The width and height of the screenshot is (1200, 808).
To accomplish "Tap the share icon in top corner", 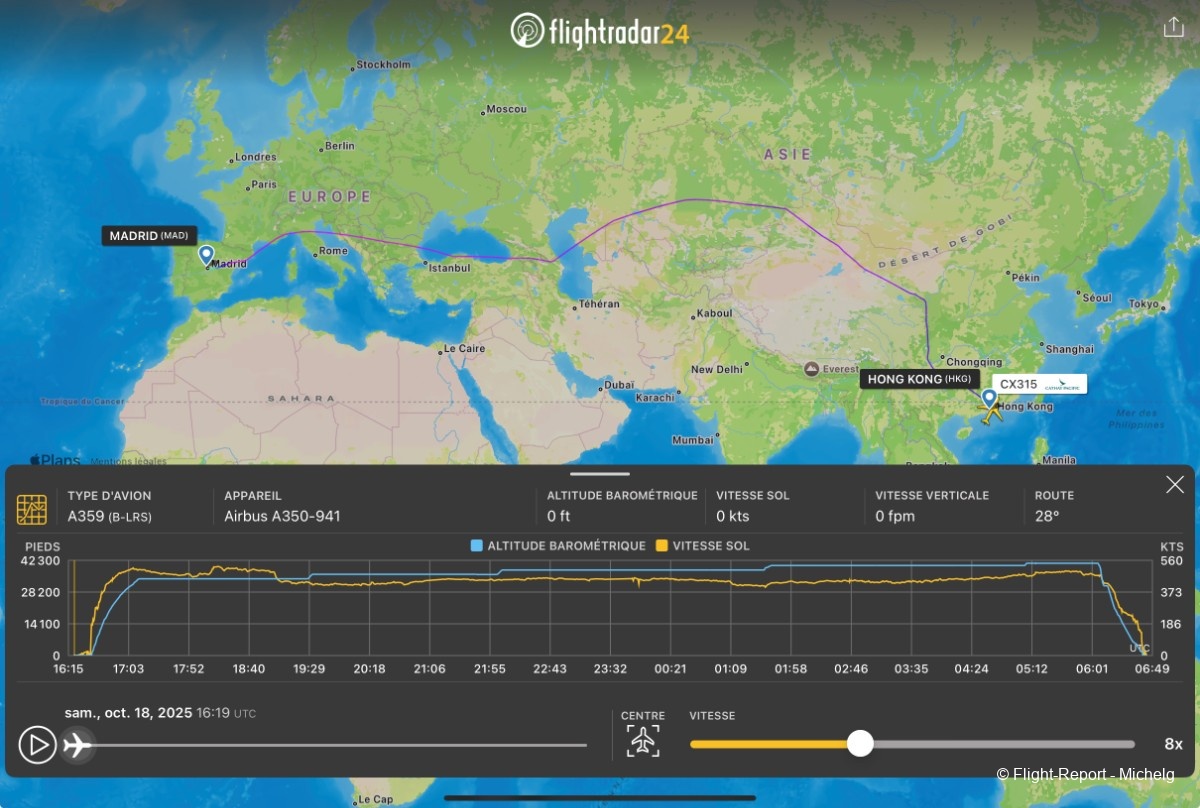I will (1173, 27).
